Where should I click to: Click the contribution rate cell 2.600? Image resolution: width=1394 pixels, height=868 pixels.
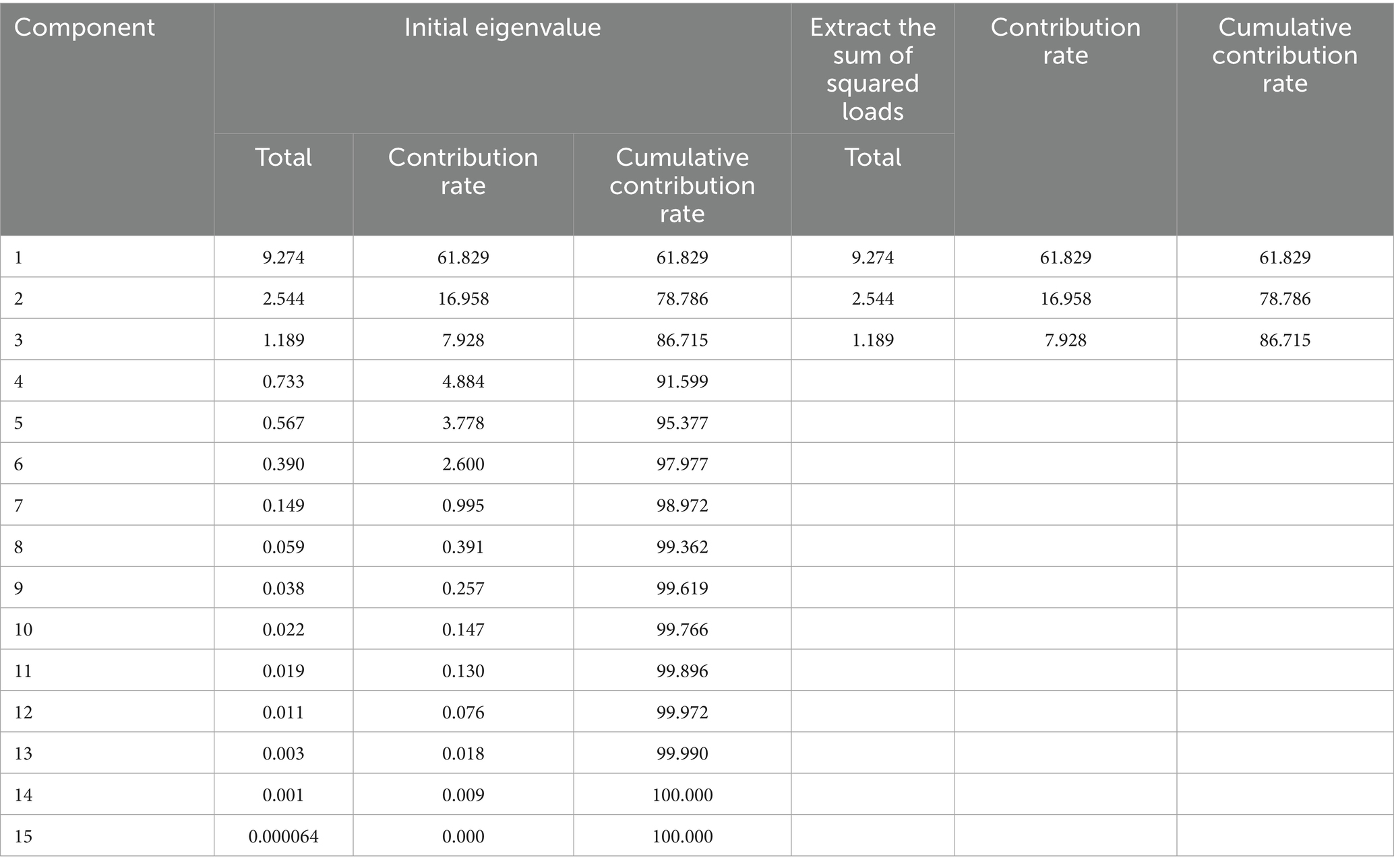tap(463, 464)
